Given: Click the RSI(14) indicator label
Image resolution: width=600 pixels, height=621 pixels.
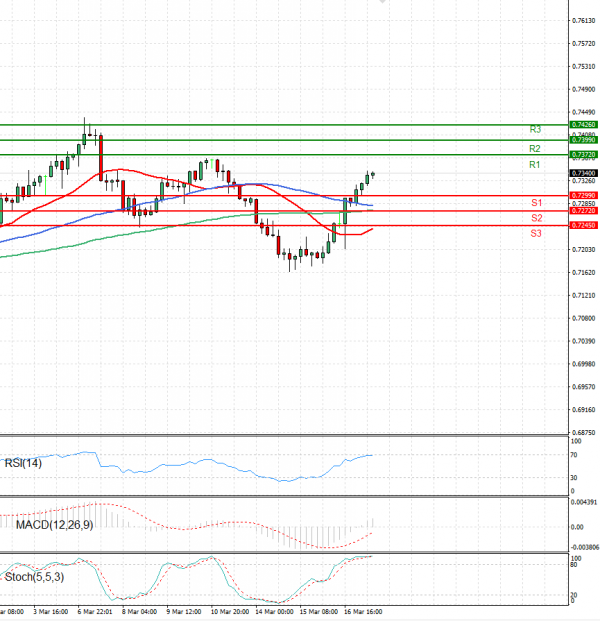Looking at the screenshot, I should (x=21, y=462).
